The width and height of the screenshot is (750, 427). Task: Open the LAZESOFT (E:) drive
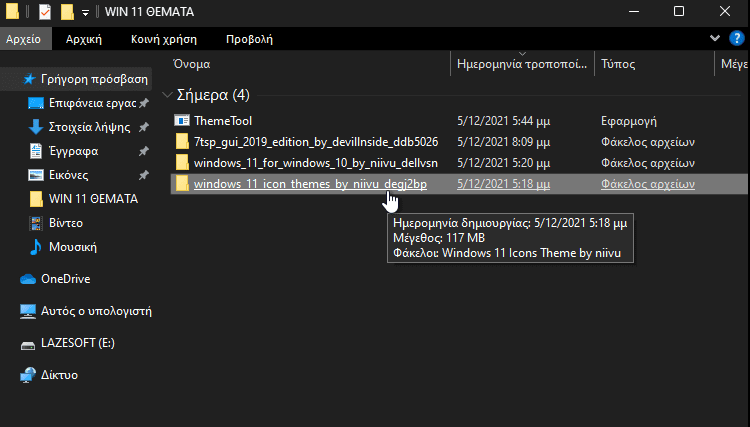click(77, 343)
